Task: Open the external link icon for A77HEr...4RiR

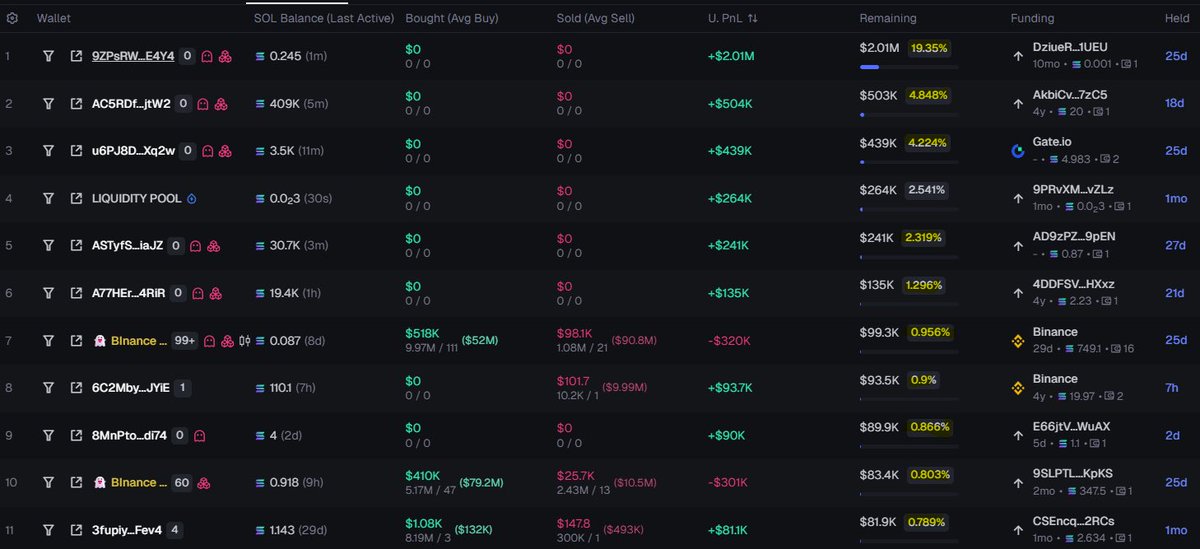Action: [x=76, y=293]
